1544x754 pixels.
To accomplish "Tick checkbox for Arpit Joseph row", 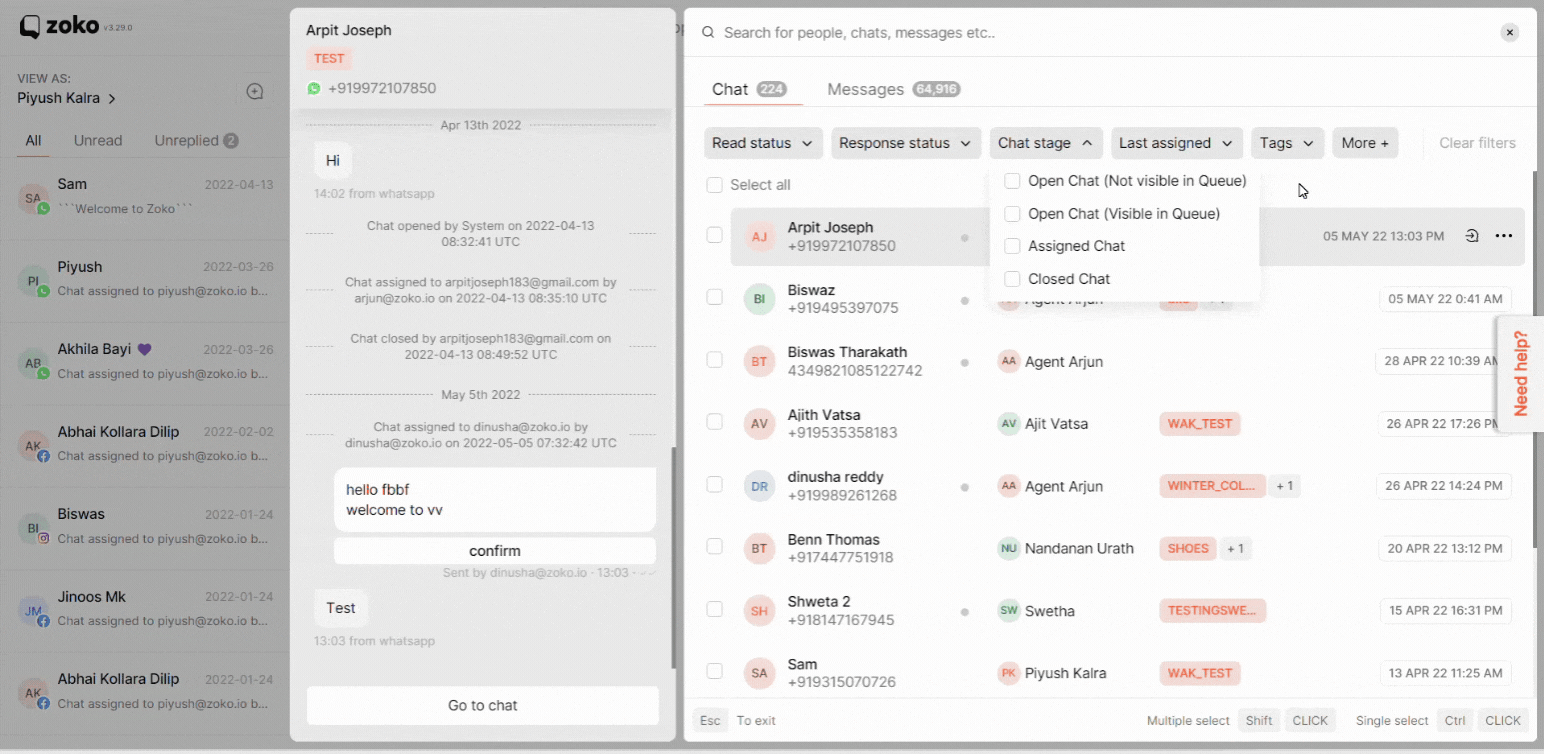I will pyautogui.click(x=714, y=235).
